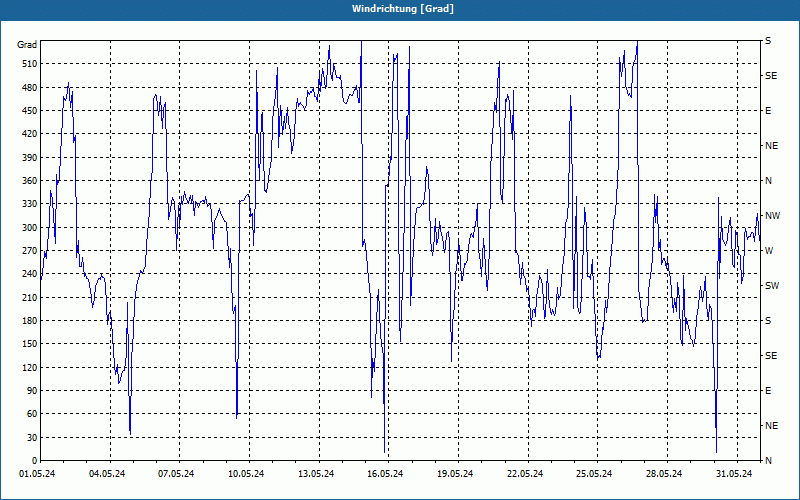Click the Grad axis unit label
This screenshot has height=500, width=800.
pos(27,45)
